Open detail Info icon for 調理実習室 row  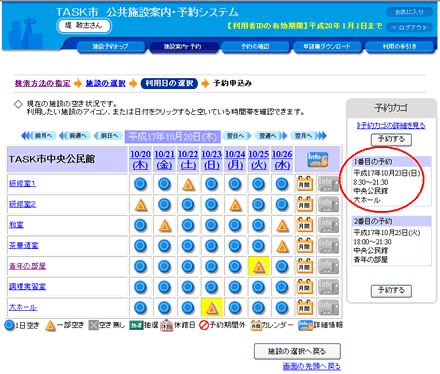click(328, 287)
